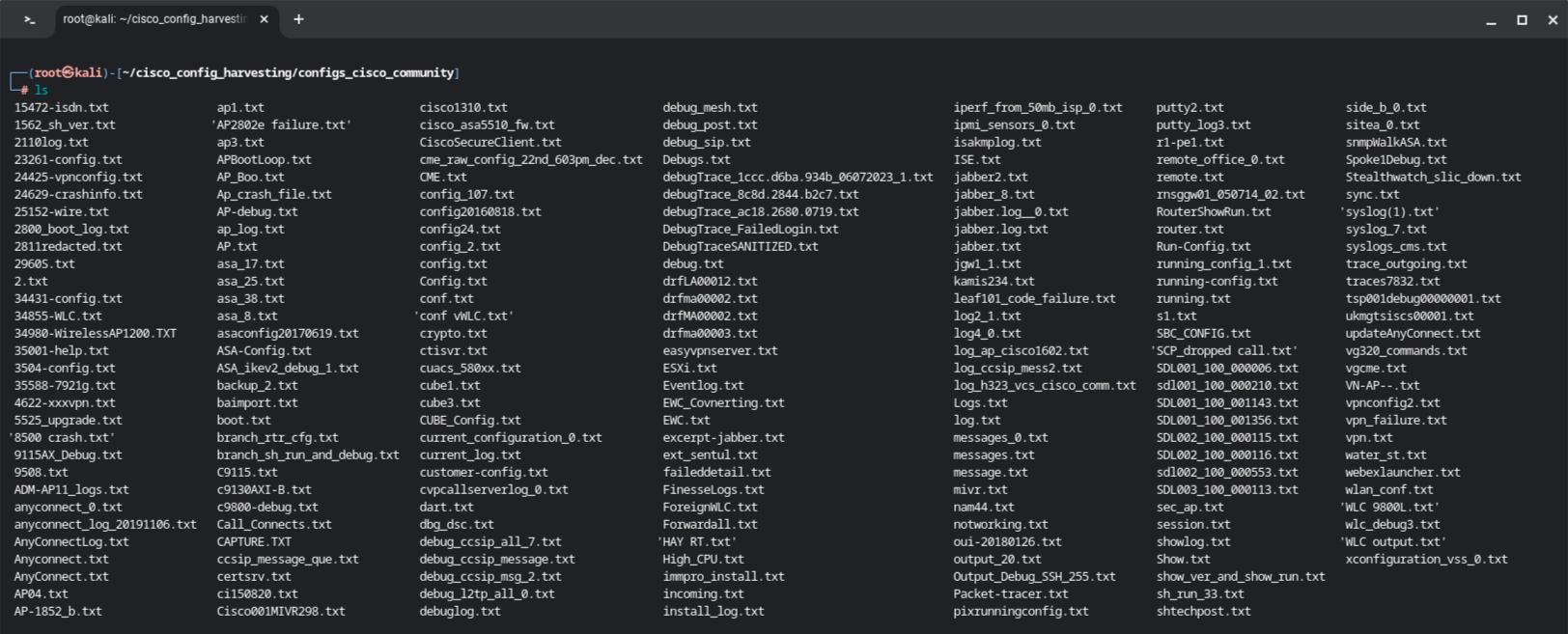Select 23261-config.txt in listing
Screen dimensions: 1568x634
pyautogui.click(x=69, y=160)
